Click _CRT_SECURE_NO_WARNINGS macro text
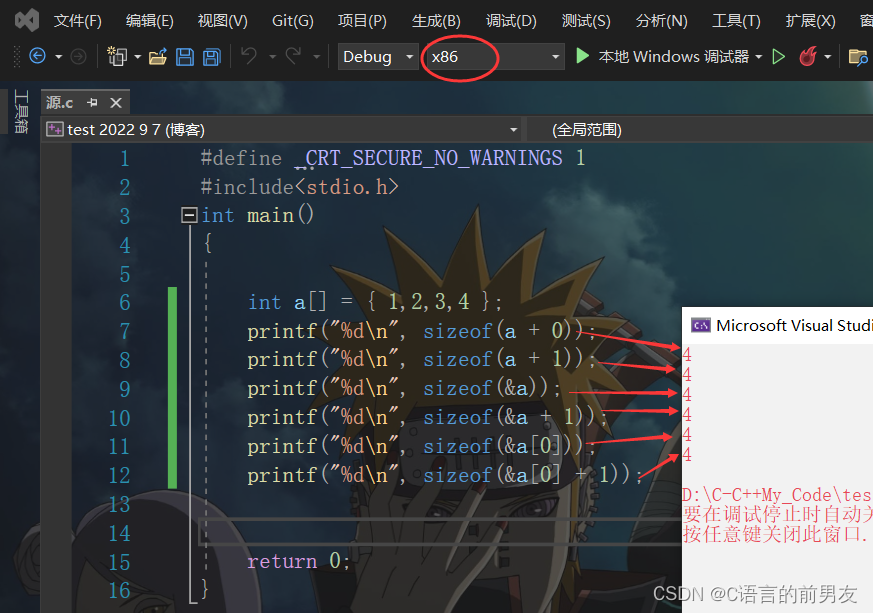 pos(429,158)
